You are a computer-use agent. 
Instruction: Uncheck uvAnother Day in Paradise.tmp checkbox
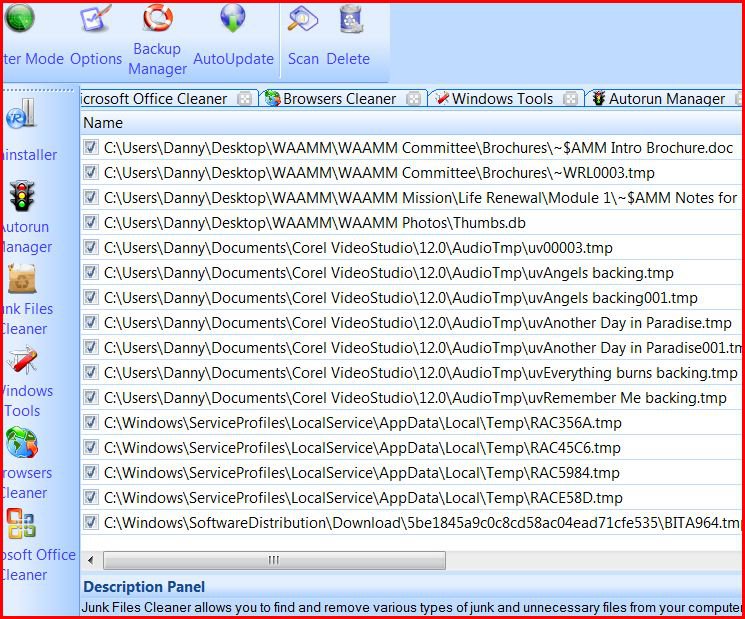[90, 322]
